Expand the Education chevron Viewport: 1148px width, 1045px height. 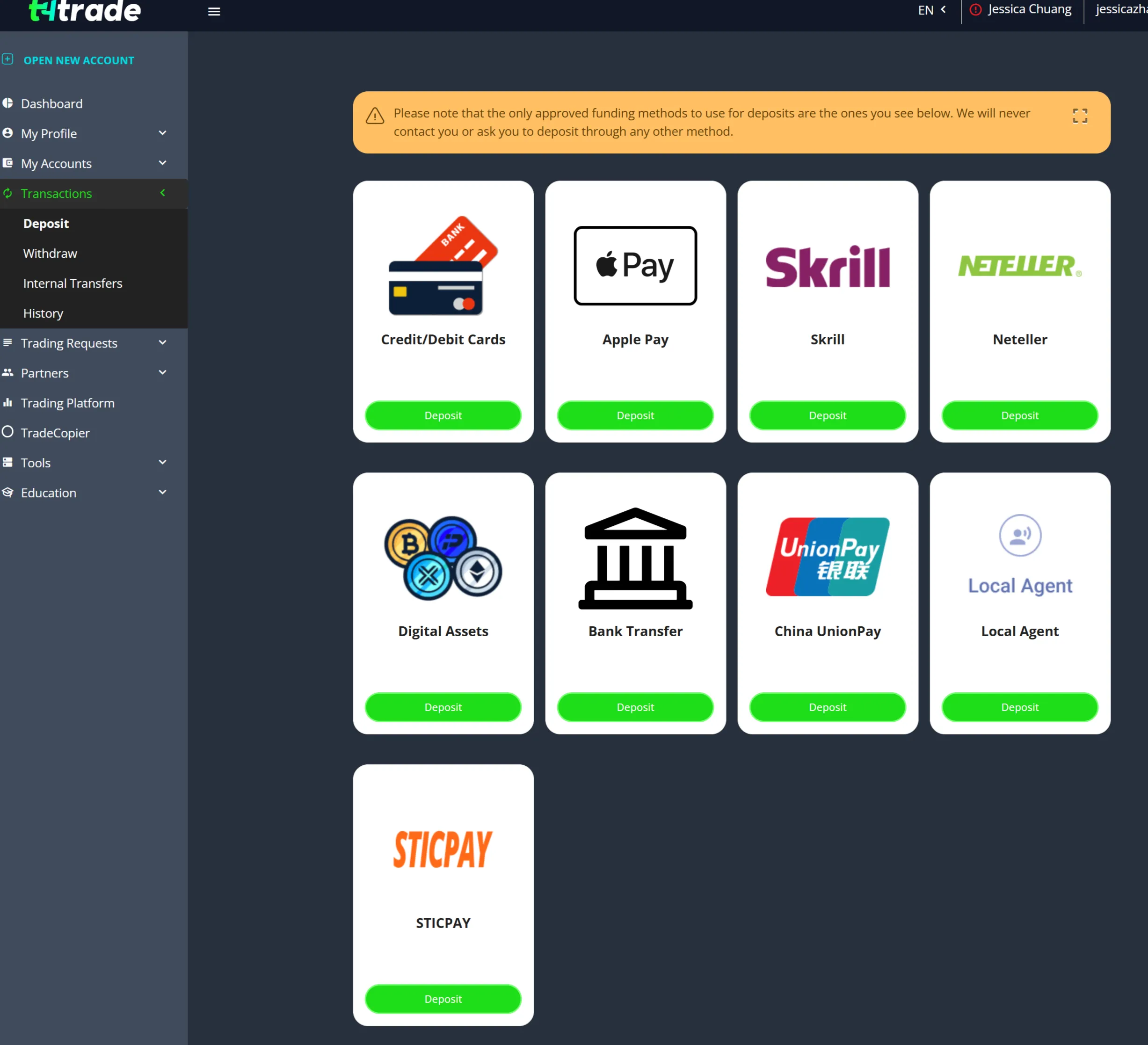tap(162, 492)
